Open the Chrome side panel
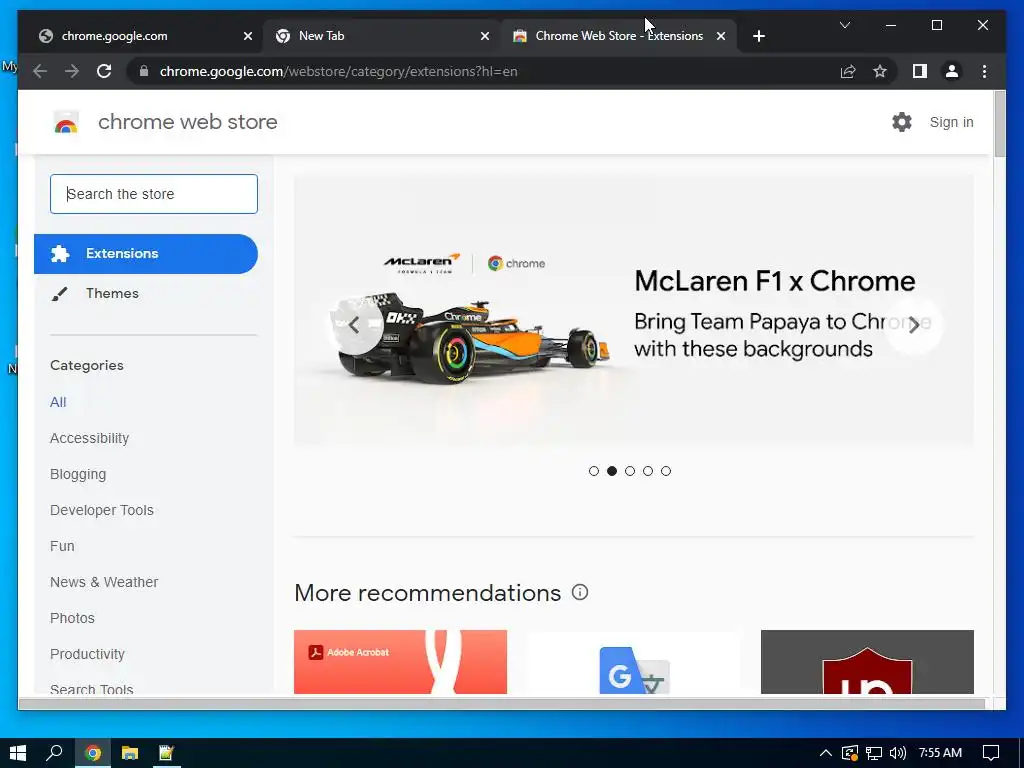 [920, 71]
